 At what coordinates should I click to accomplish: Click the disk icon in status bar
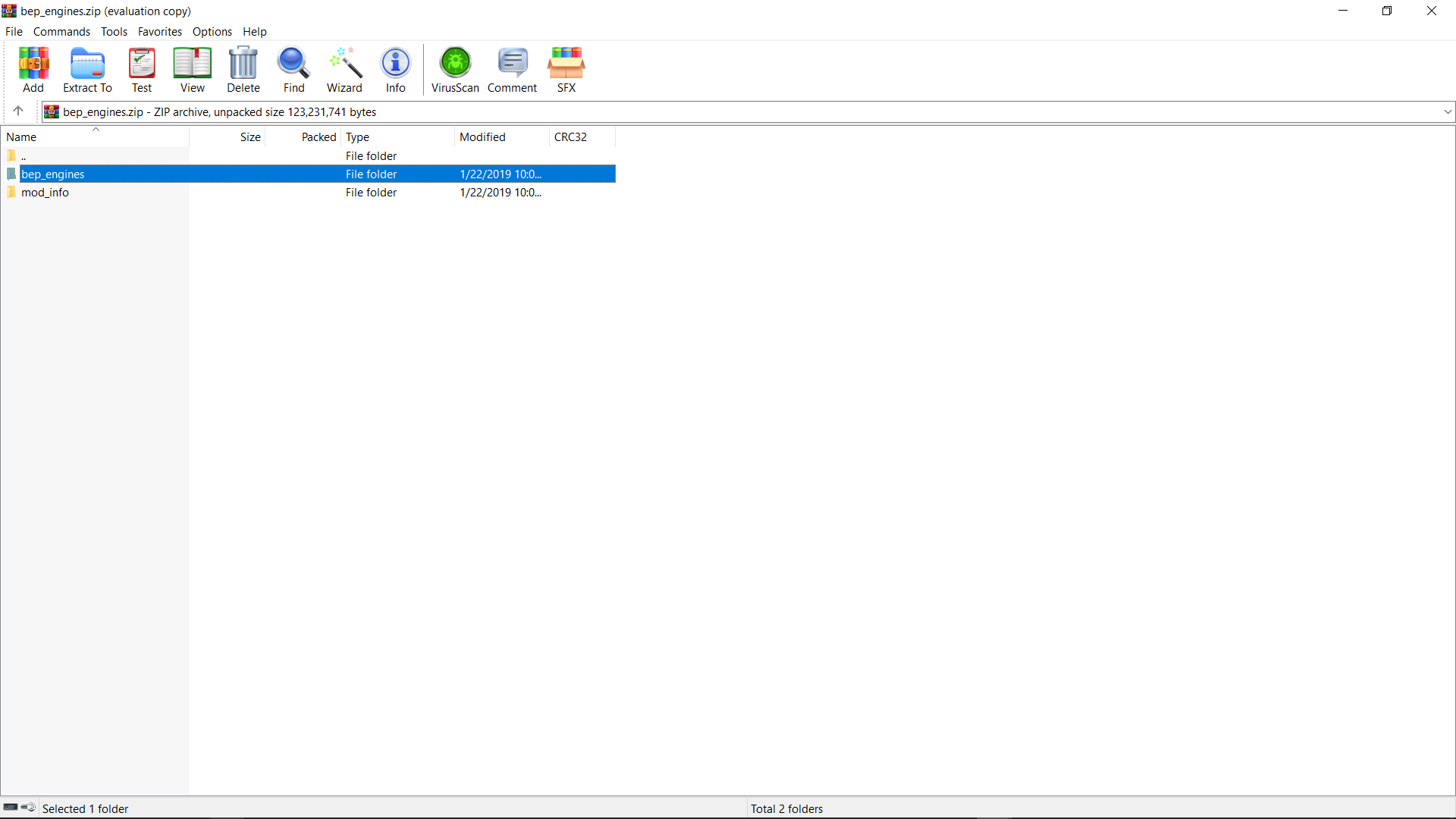click(11, 808)
